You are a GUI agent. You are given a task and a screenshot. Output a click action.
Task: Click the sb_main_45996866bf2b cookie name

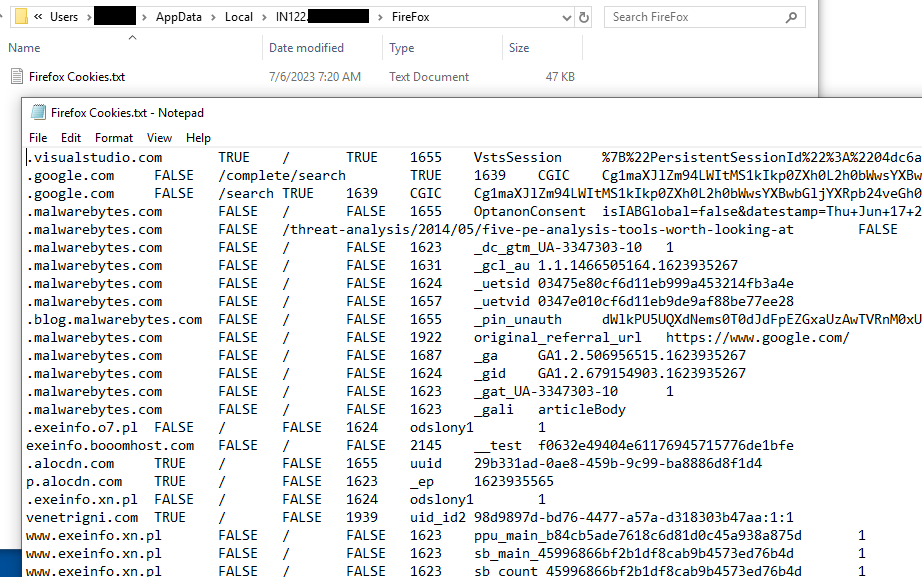[633, 554]
